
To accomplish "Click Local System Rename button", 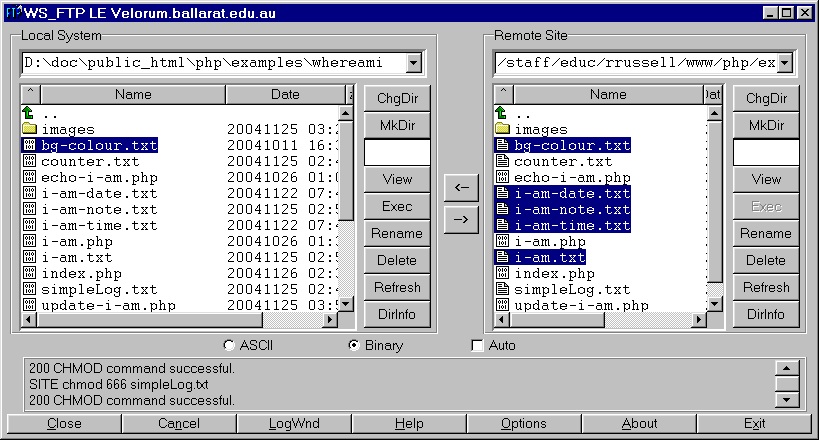I will coord(397,234).
